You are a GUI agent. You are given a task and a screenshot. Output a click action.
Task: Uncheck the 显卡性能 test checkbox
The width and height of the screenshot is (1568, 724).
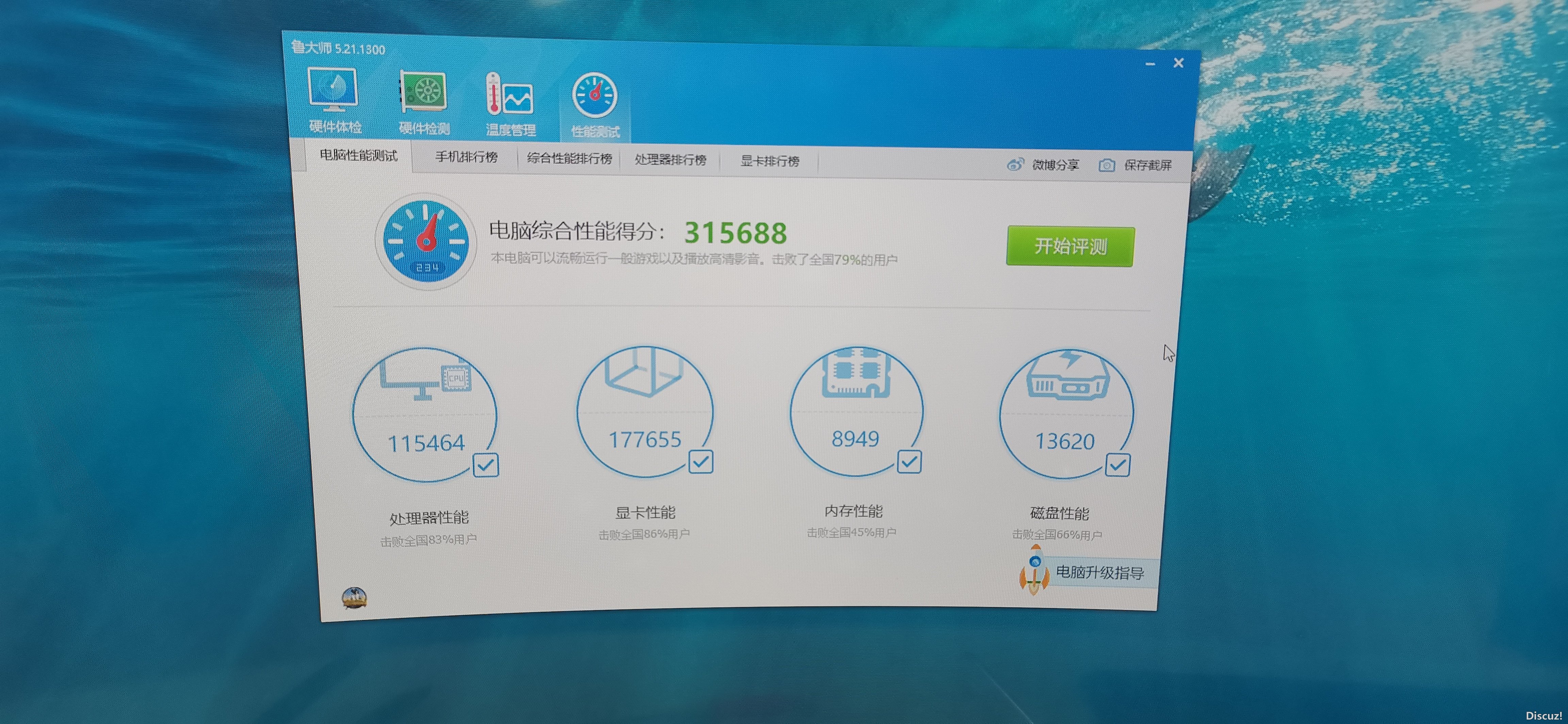(701, 462)
